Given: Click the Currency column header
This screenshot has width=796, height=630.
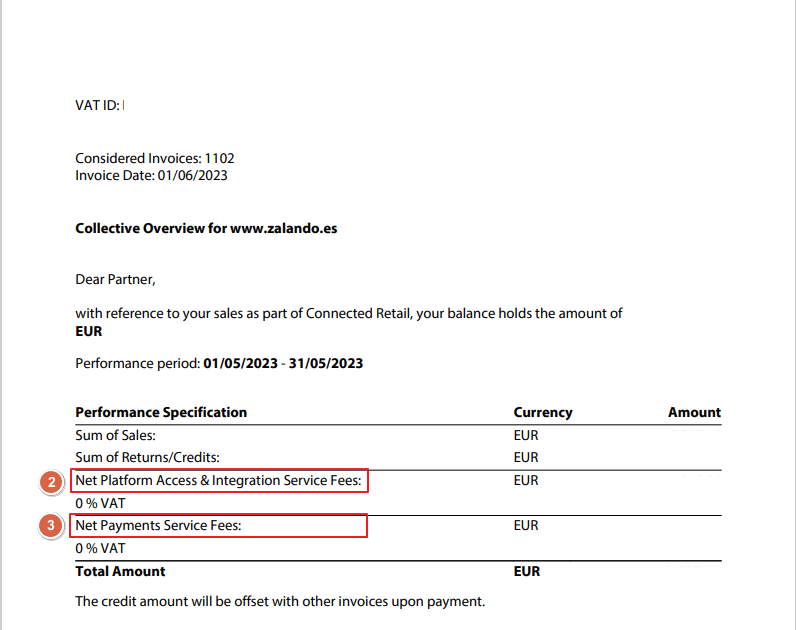Looking at the screenshot, I should pyautogui.click(x=543, y=412).
